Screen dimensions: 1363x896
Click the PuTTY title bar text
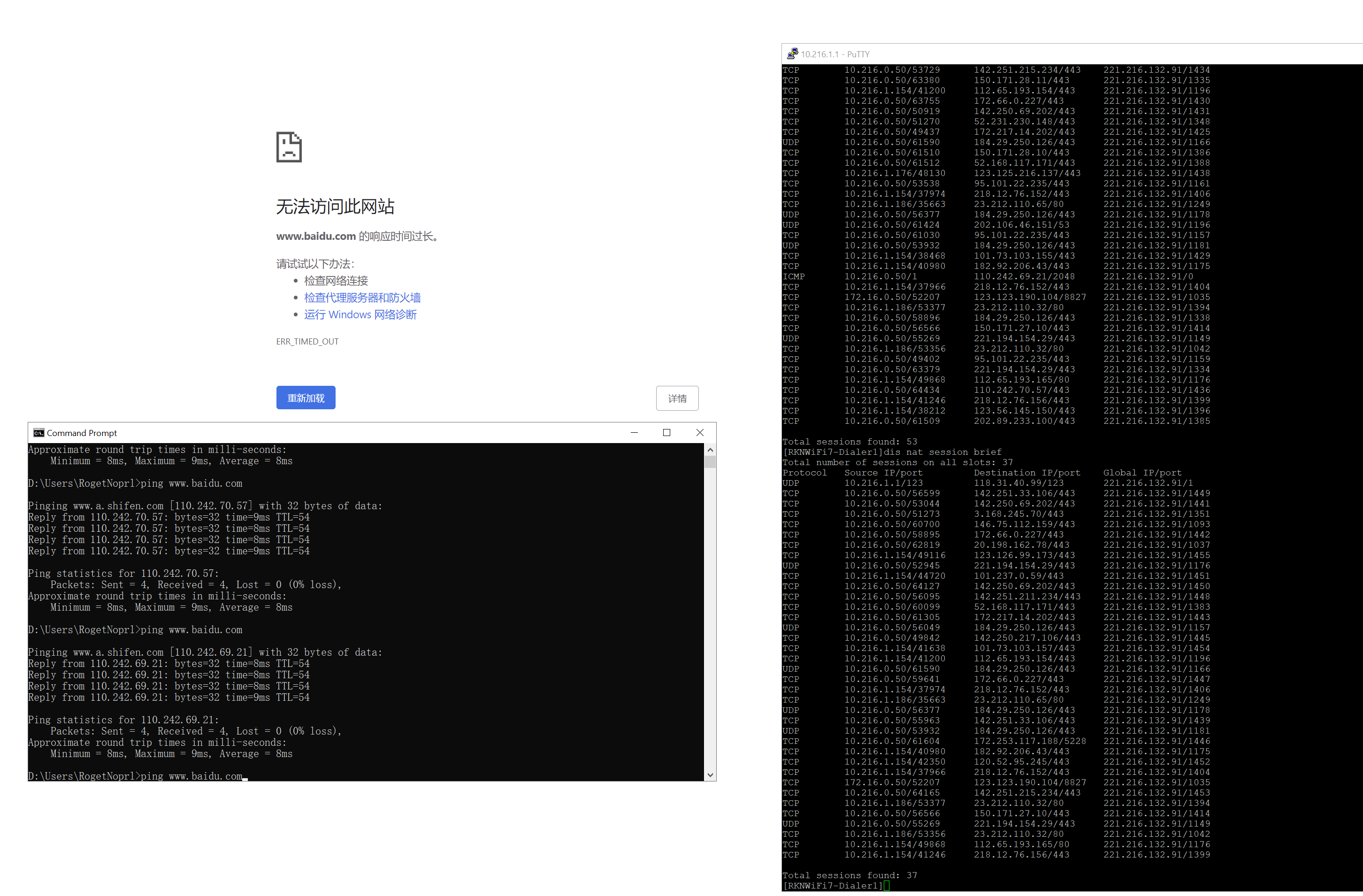click(835, 54)
